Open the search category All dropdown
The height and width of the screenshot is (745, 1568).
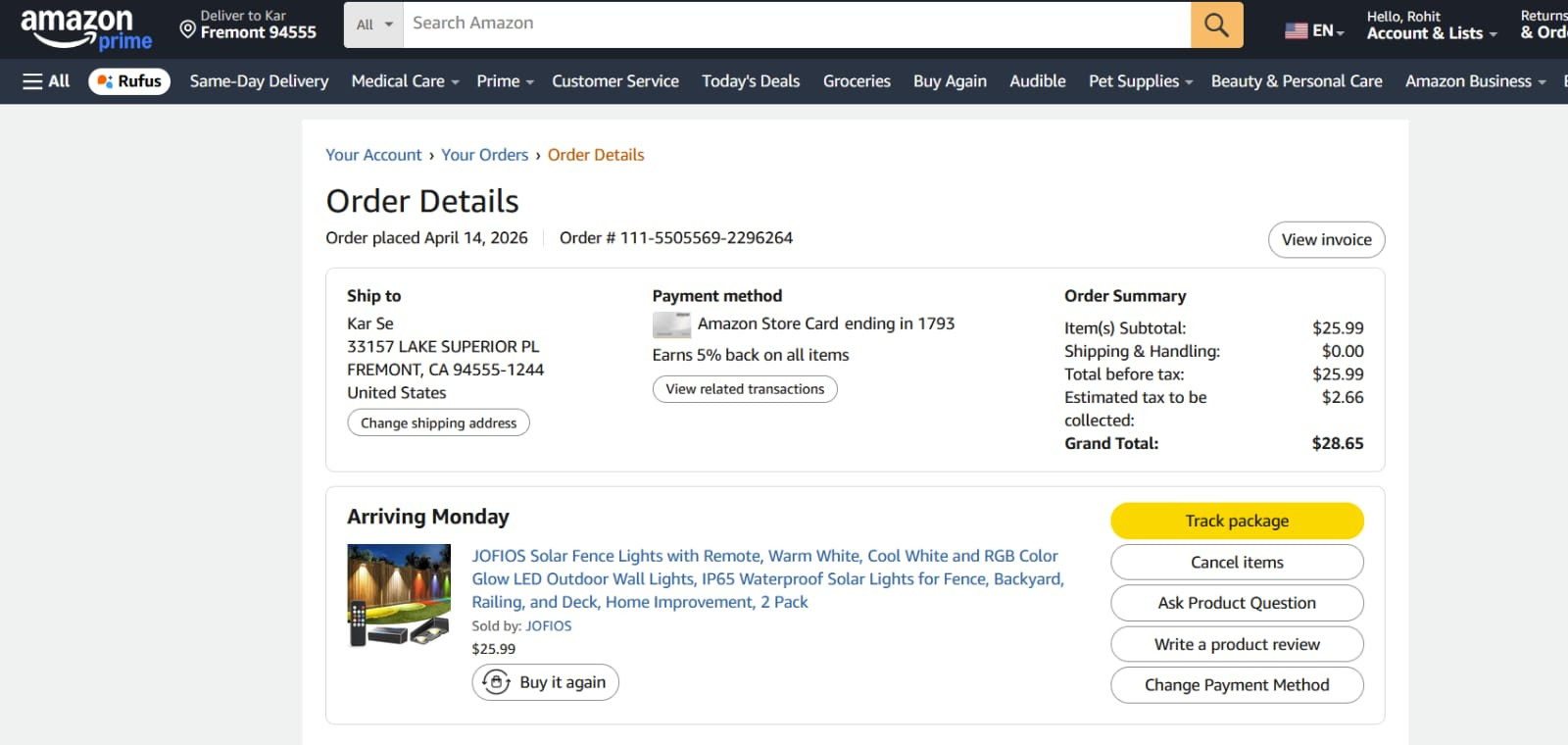click(373, 25)
